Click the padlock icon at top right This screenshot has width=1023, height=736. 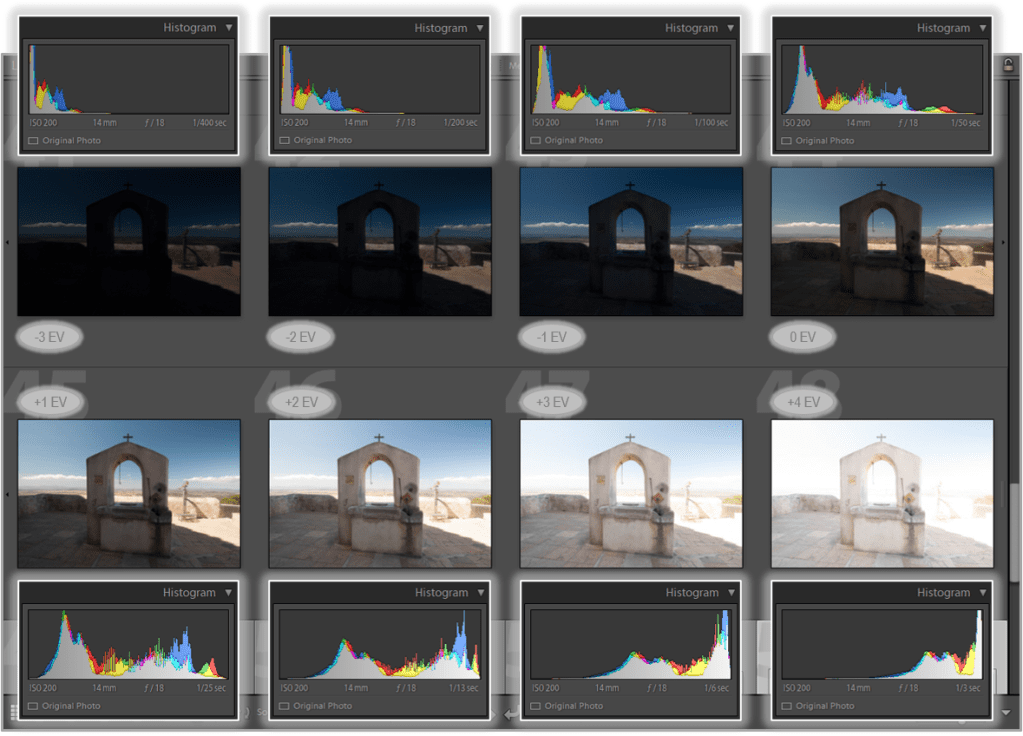tap(1009, 65)
